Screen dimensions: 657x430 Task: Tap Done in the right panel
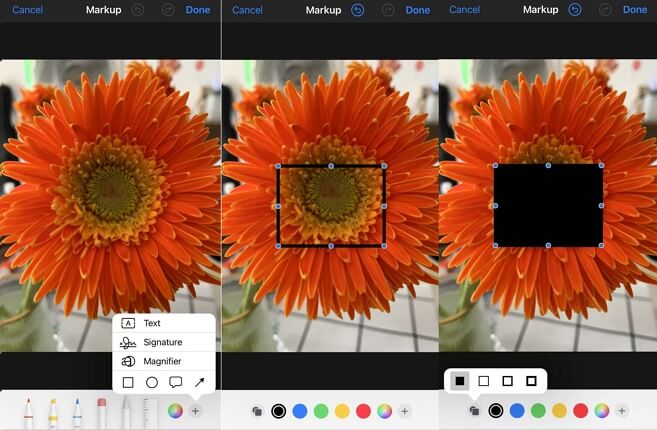tap(634, 10)
